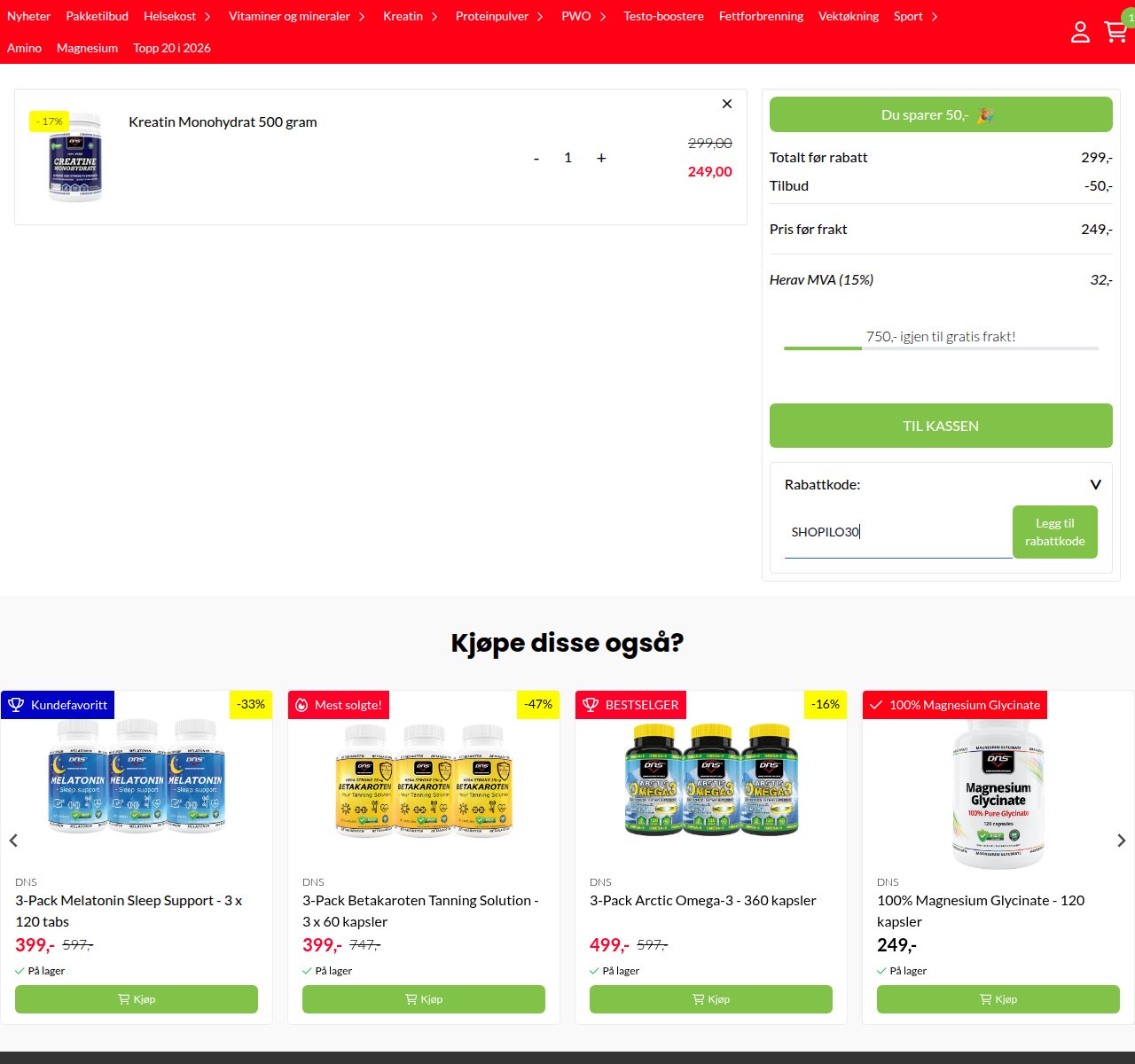The image size is (1135, 1064).
Task: Buy Magnesium Glycinate with Kjøp
Action: [998, 999]
